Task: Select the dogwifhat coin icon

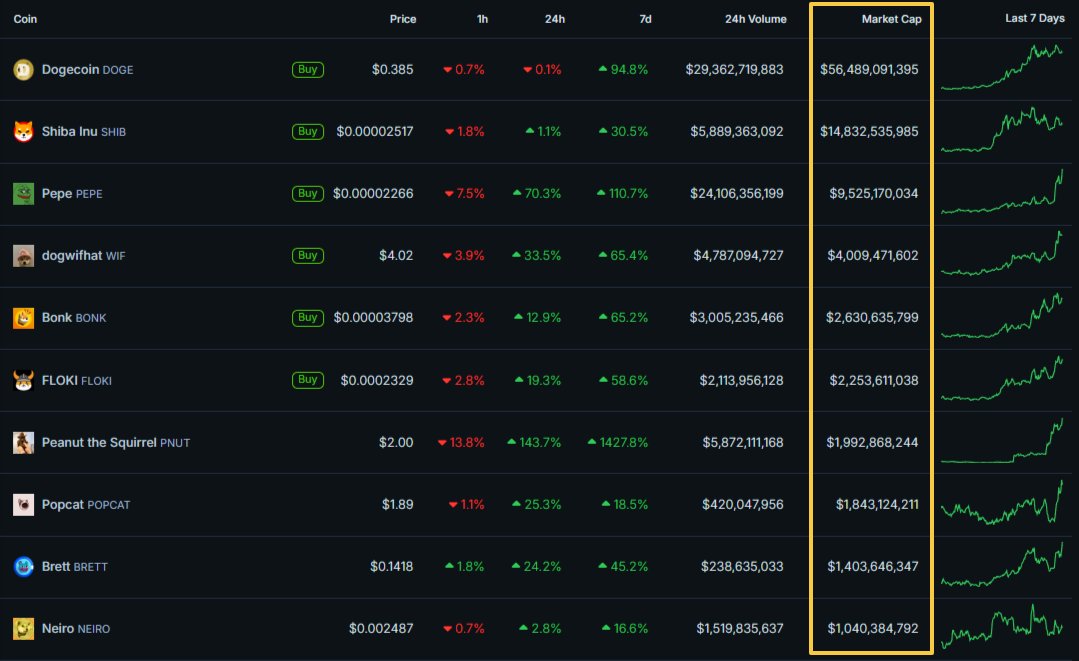Action: coord(23,256)
